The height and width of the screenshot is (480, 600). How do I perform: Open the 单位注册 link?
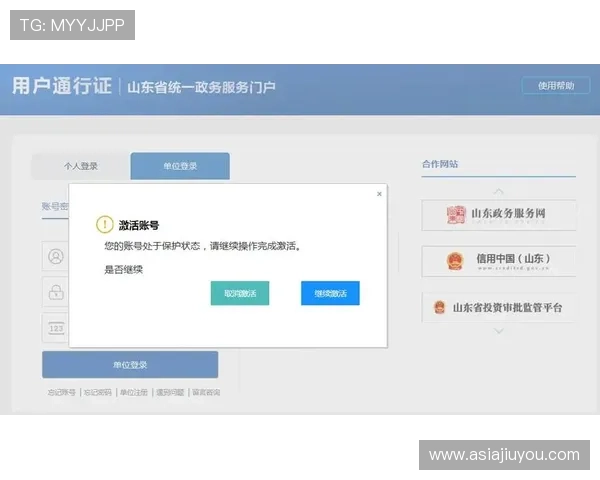click(134, 392)
